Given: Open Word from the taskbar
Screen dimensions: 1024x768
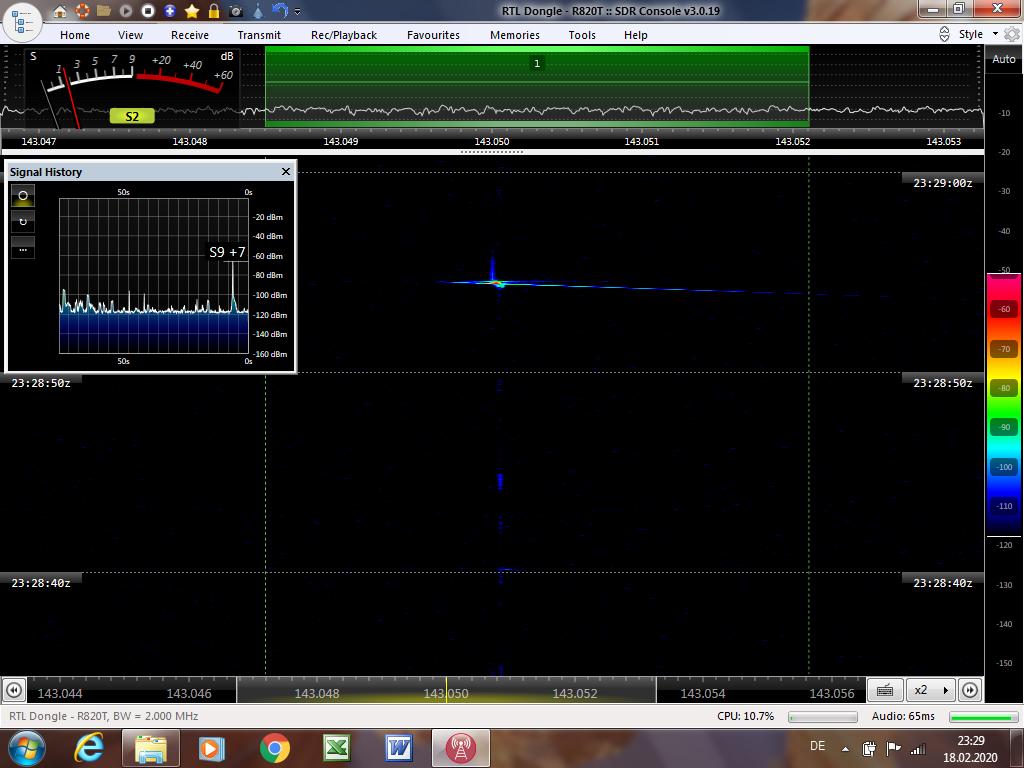Looking at the screenshot, I should pyautogui.click(x=398, y=748).
